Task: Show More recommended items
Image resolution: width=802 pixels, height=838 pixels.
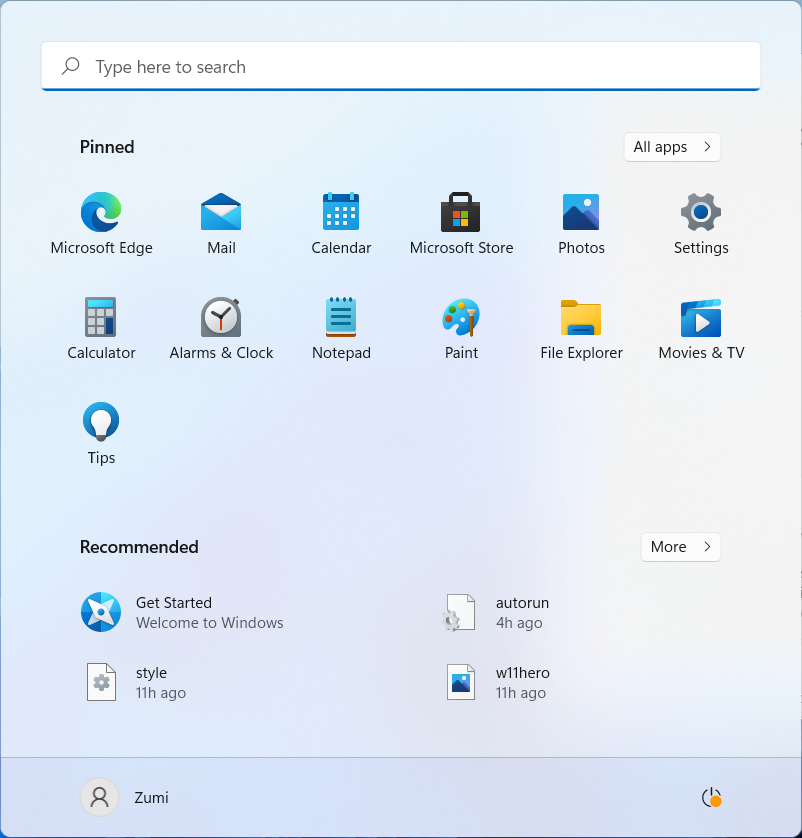Action: click(680, 547)
